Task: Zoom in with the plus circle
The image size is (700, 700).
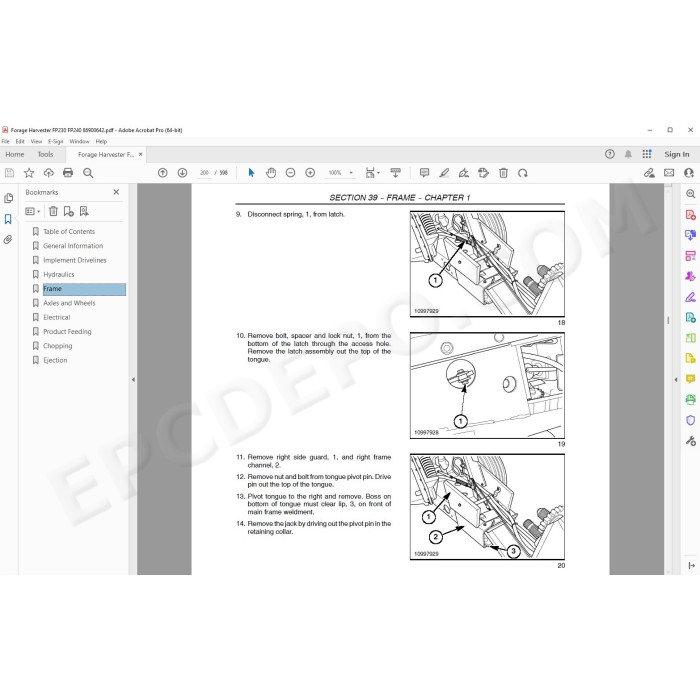Action: tap(310, 173)
